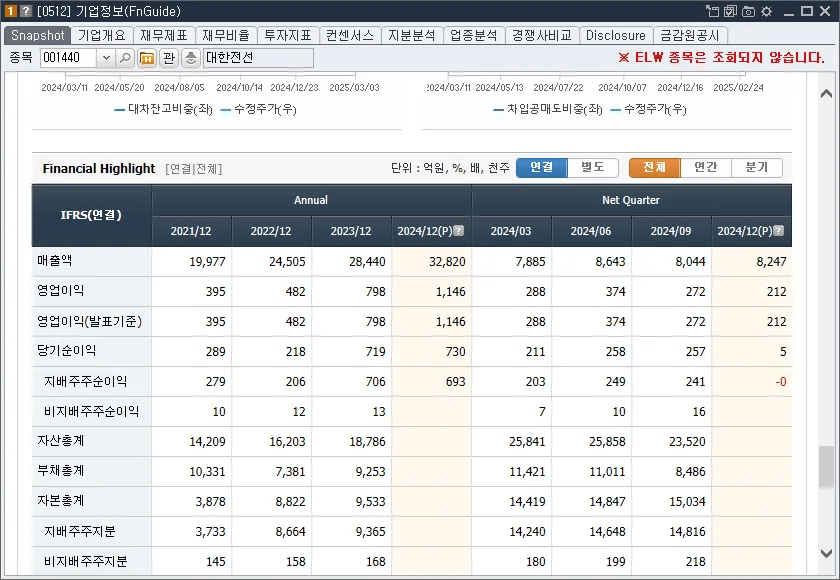Screen dimensions: 840x580
Task: Click the question mark help icon in title bar
Action: pyautogui.click(x=25, y=11)
